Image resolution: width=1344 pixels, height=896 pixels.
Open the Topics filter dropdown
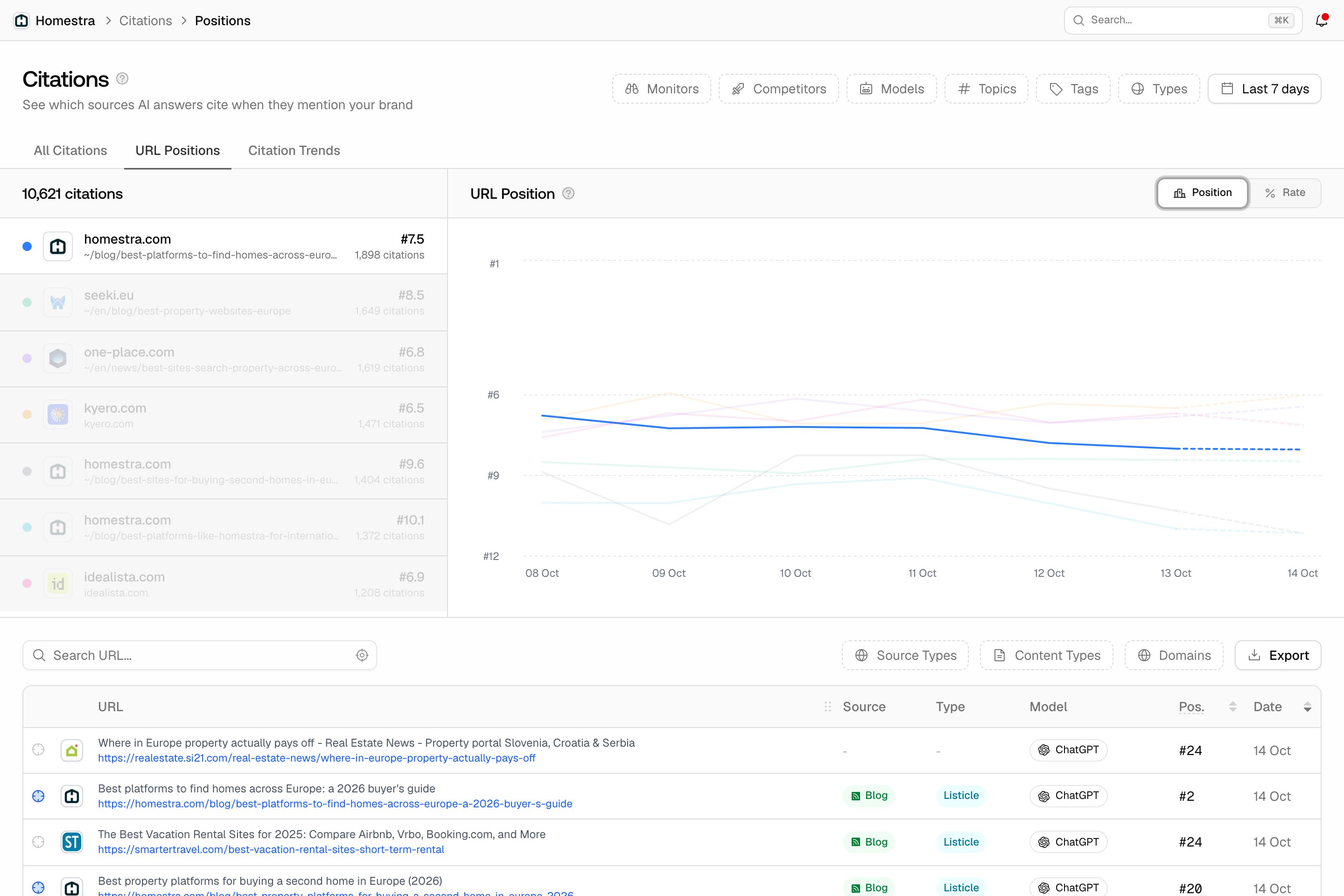coord(986,89)
